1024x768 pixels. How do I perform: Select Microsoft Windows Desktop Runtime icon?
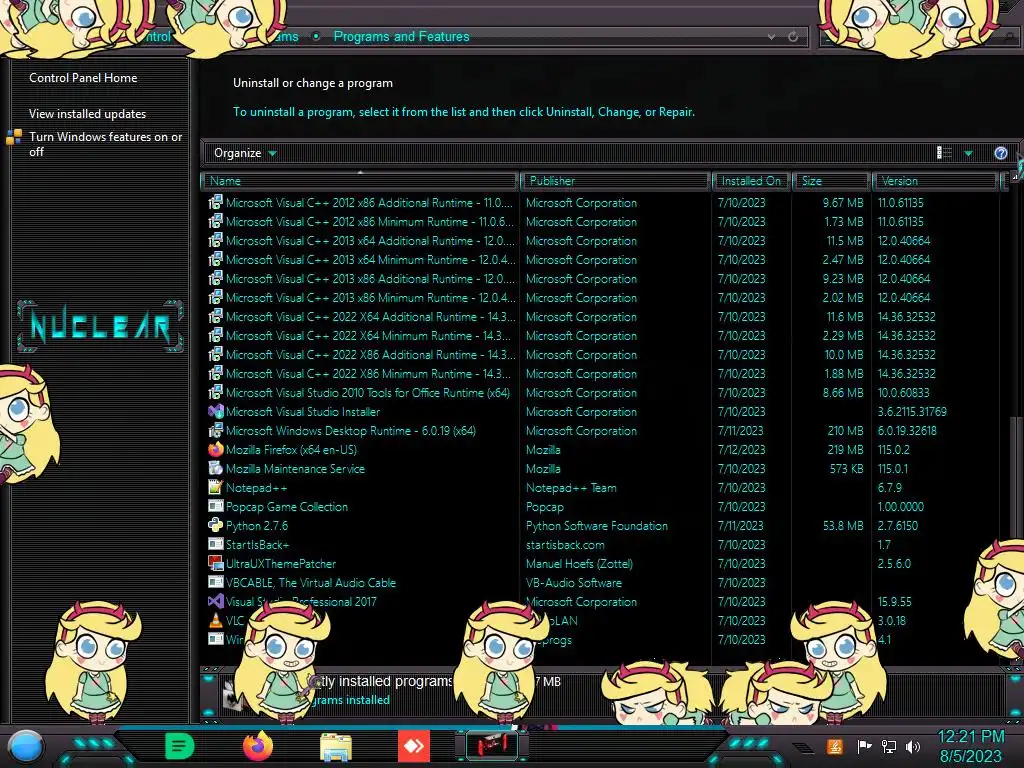(x=216, y=430)
